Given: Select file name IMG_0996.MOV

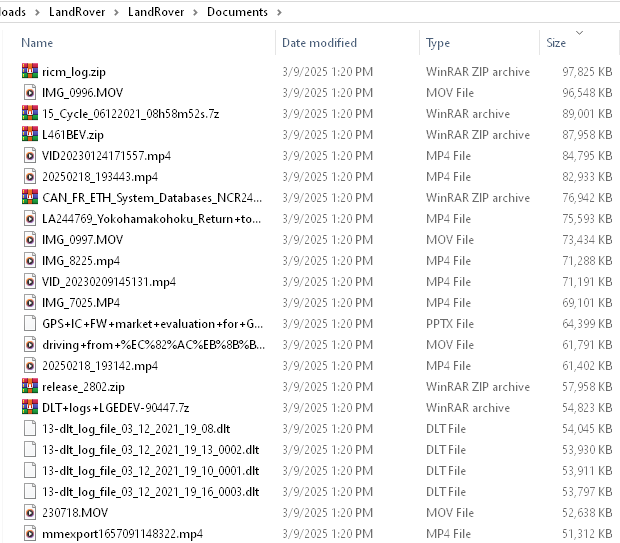Looking at the screenshot, I should click(x=82, y=93).
